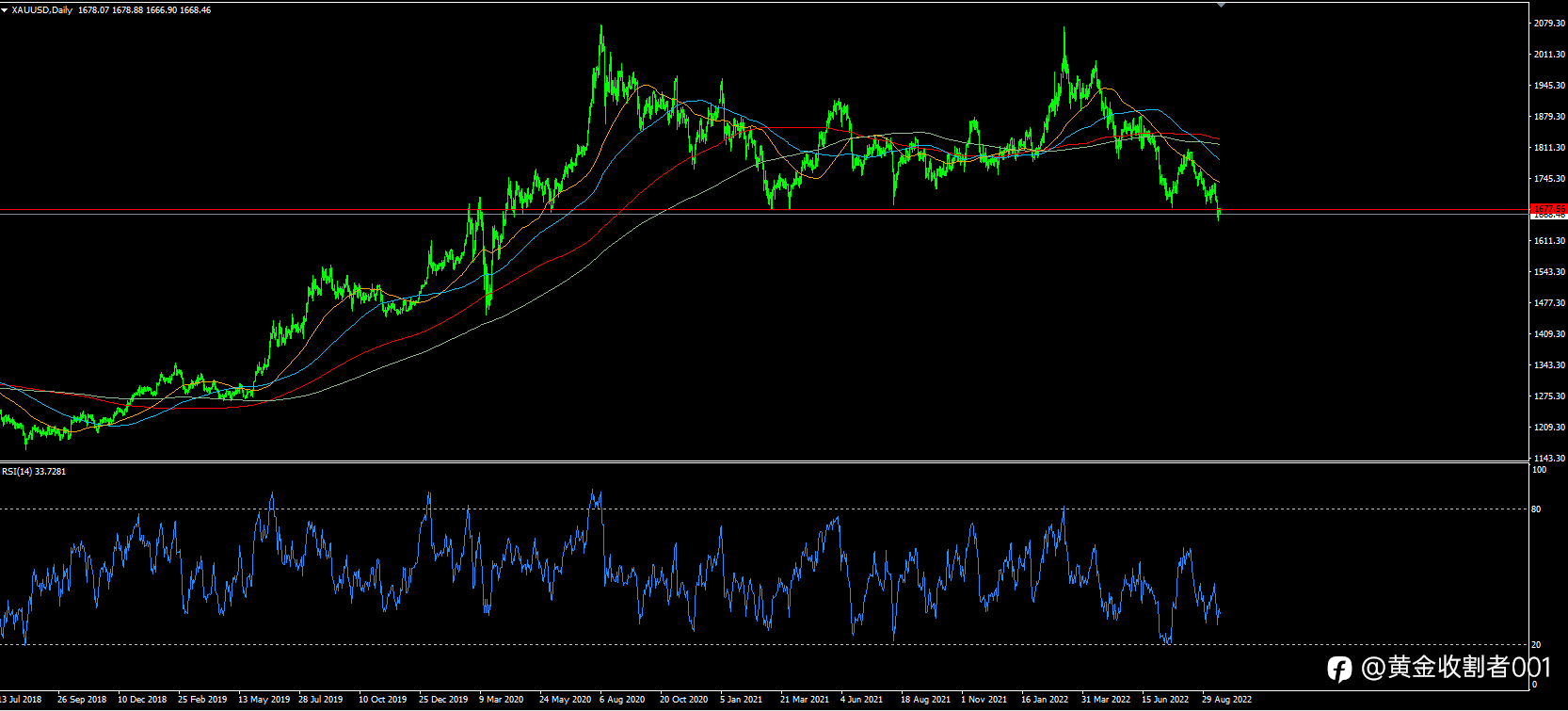The height and width of the screenshot is (711, 1568).
Task: Click the triangle arrow beside XAUUSD,Daily
Action: pyautogui.click(x=5, y=10)
